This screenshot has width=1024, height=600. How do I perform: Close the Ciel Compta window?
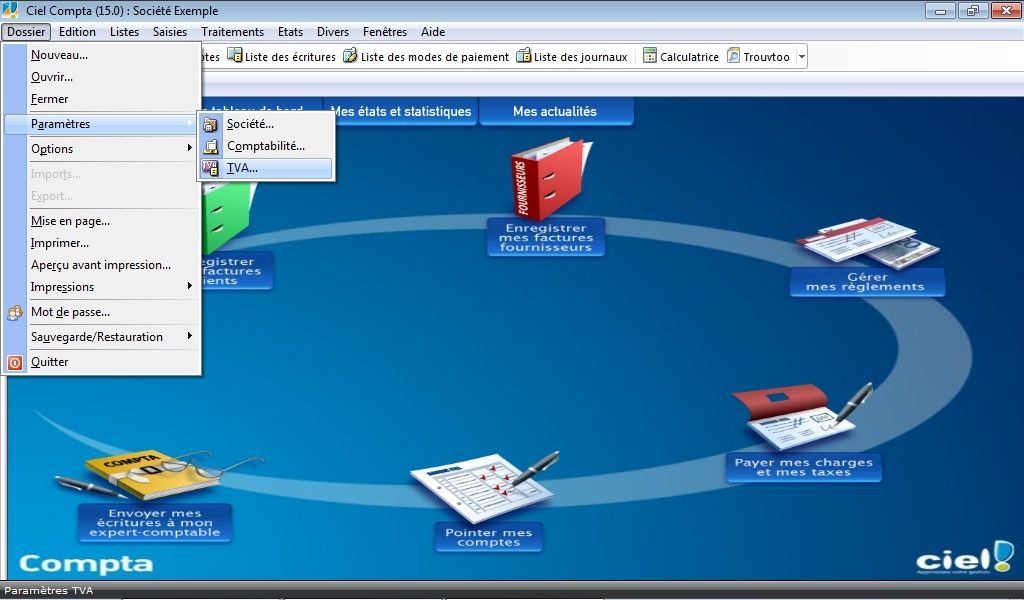click(1006, 10)
